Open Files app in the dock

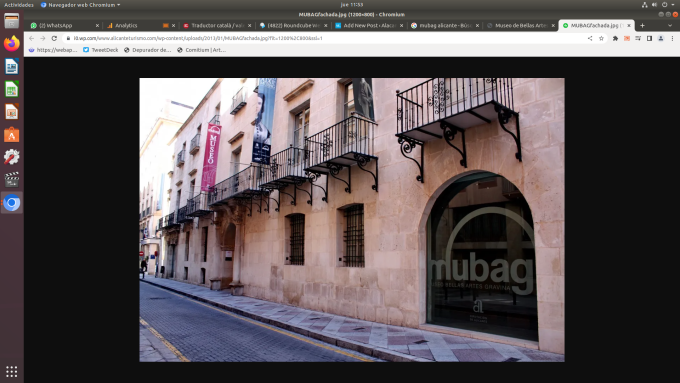12,21
